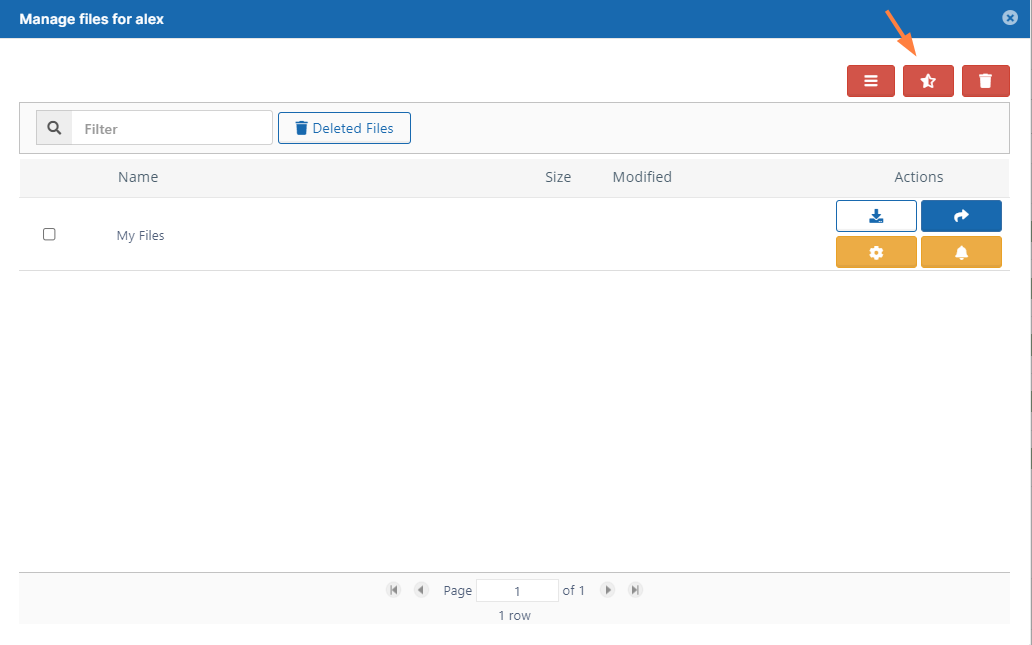1032x645 pixels.
Task: Go to the next page
Action: 607,590
